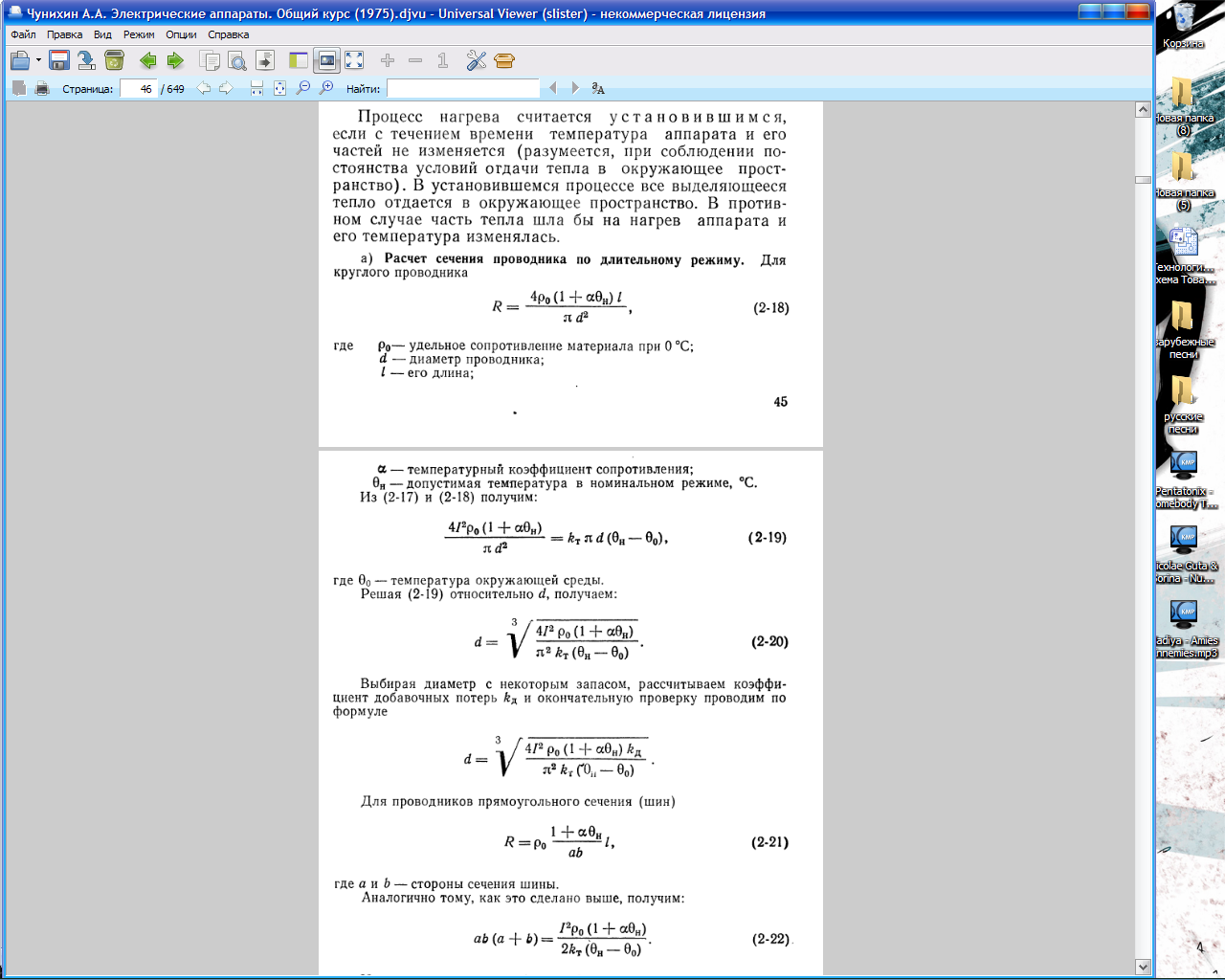Image resolution: width=1225 pixels, height=980 pixels.
Task: Click the vertical scrollbar thumb
Action: [x=1143, y=179]
